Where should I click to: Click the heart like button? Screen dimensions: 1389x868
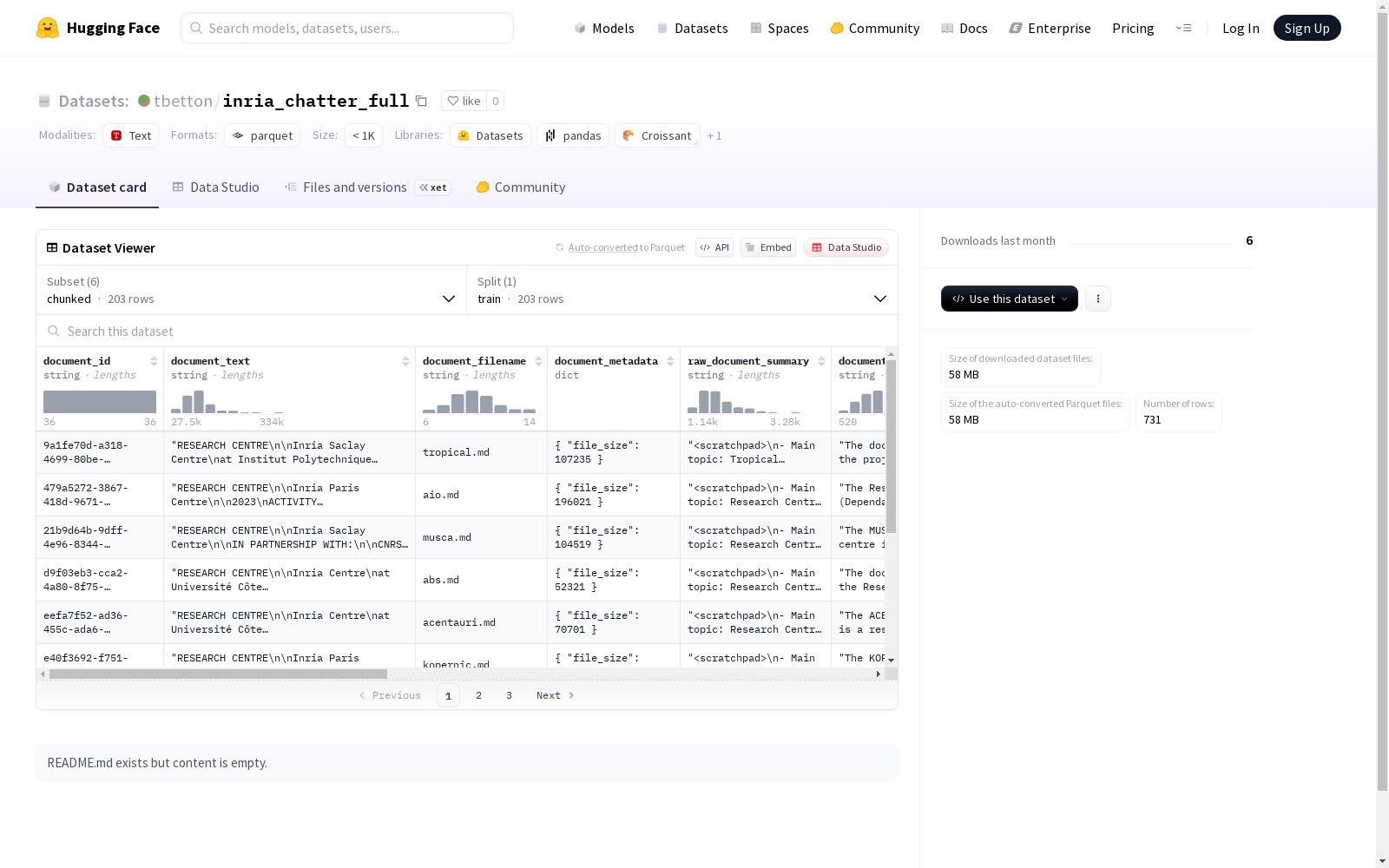tap(464, 101)
